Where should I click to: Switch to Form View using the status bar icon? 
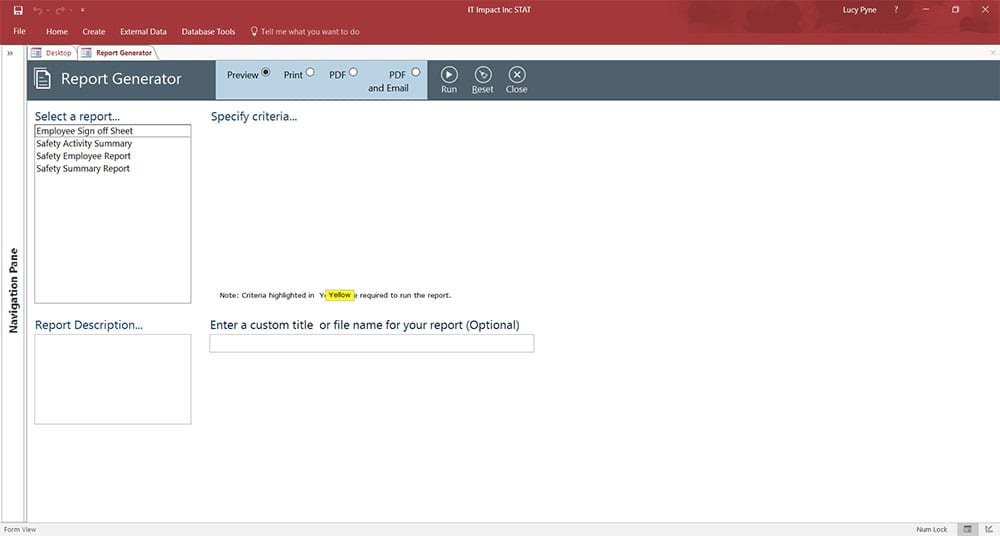(x=967, y=529)
